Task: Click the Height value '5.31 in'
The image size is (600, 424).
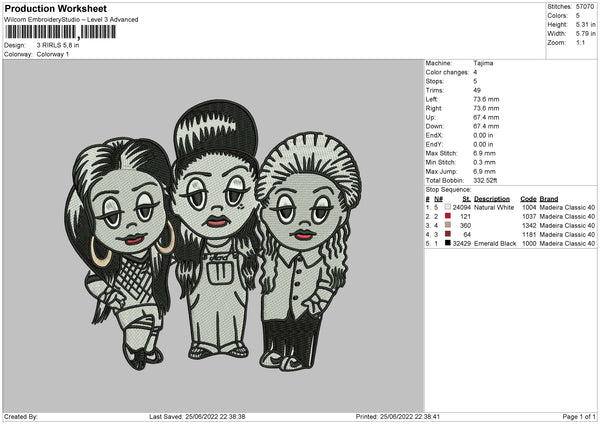Action: [x=585, y=24]
